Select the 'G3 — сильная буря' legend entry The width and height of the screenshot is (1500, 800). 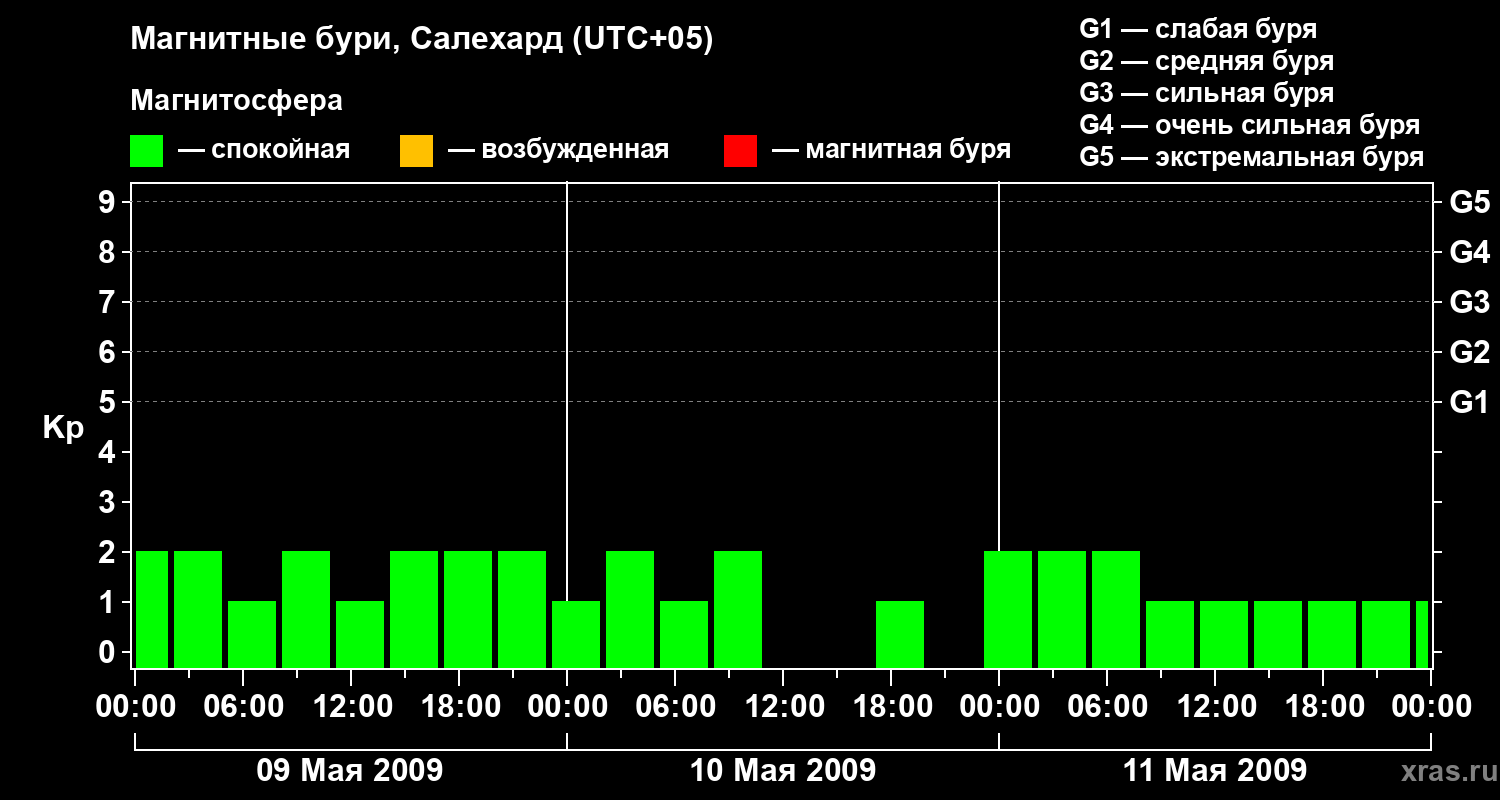pos(1206,93)
